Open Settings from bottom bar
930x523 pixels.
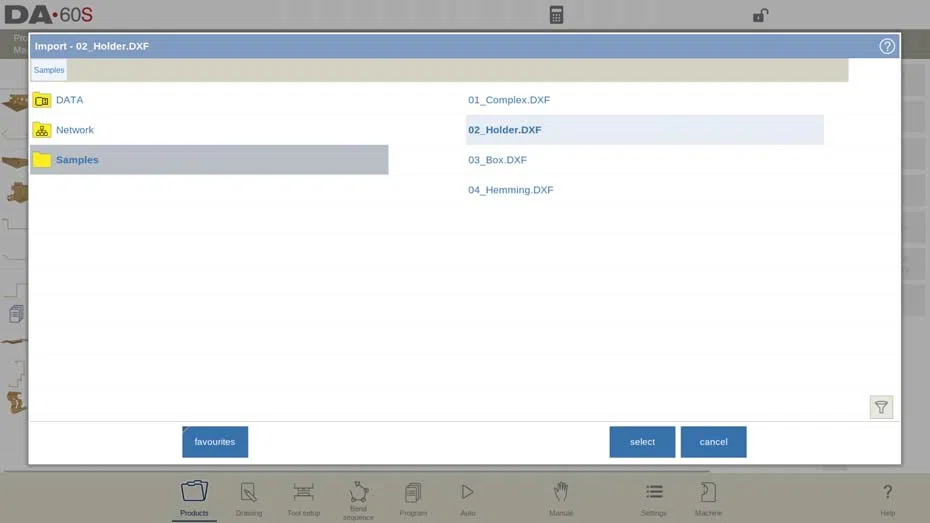654,498
